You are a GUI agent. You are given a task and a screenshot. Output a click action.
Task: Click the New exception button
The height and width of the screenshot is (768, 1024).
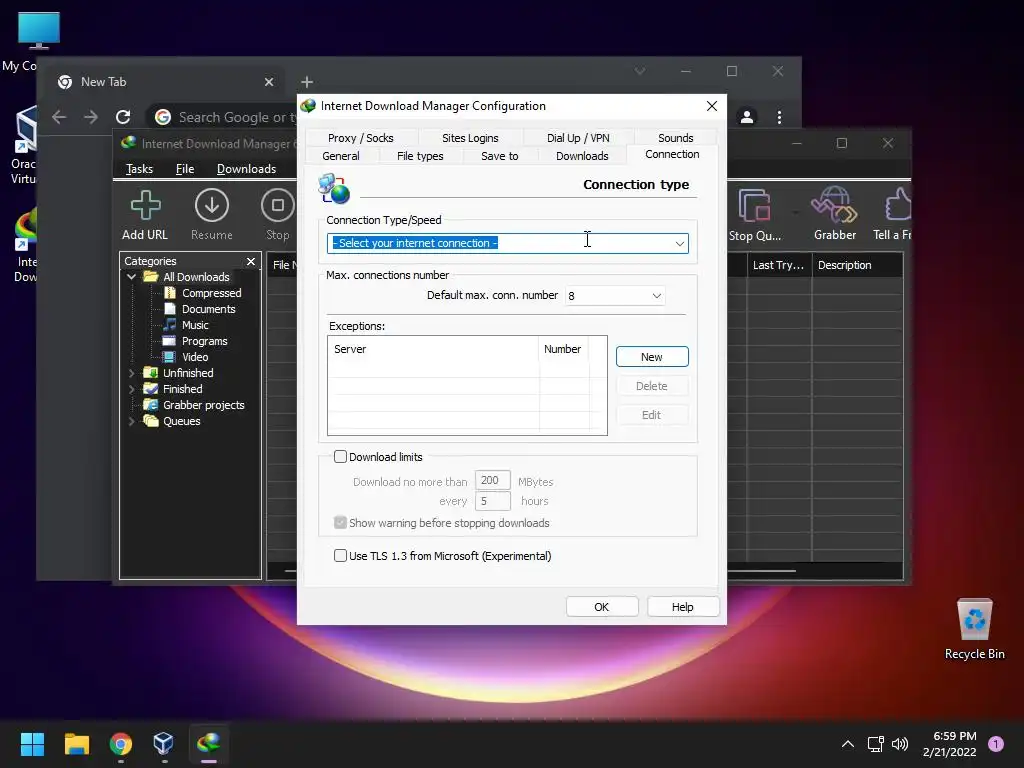pyautogui.click(x=652, y=357)
